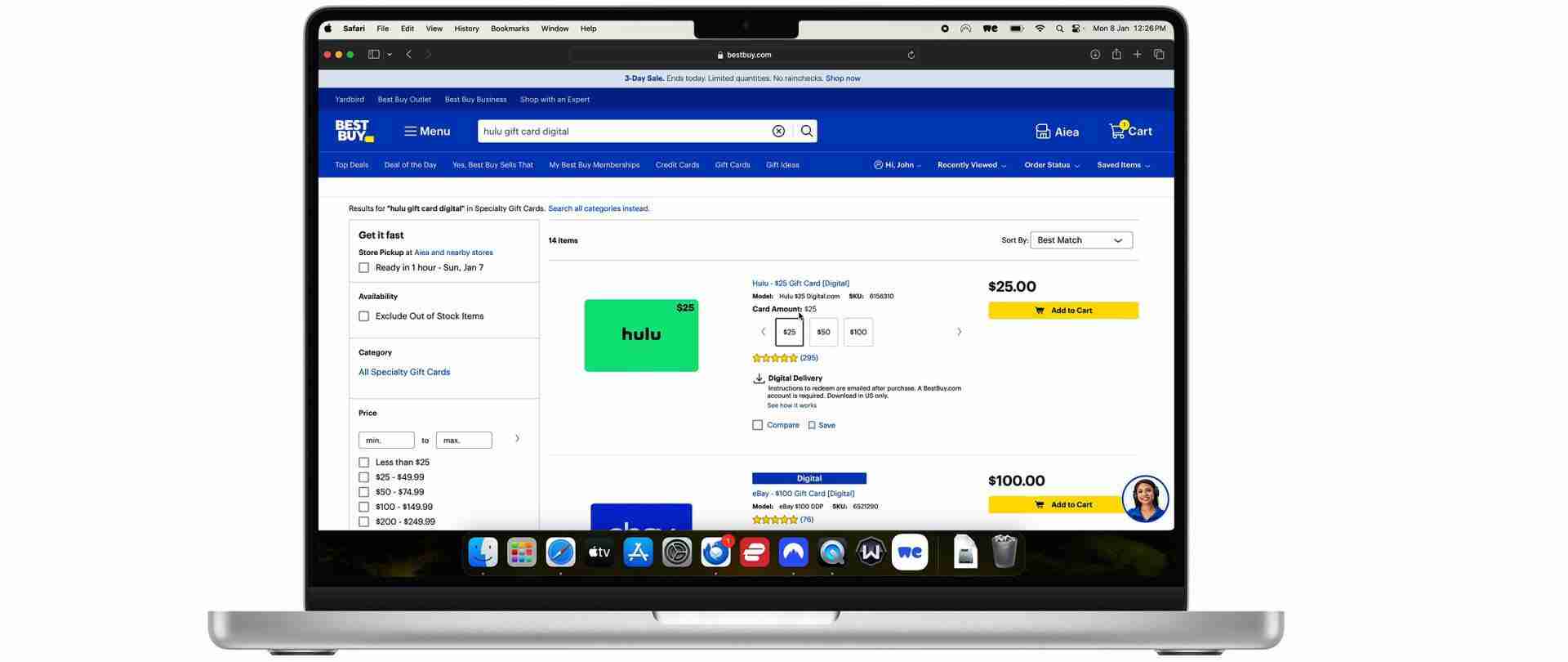This screenshot has width=1568, height=662.
Task: Apply the min-max price range arrow
Action: pyautogui.click(x=517, y=439)
